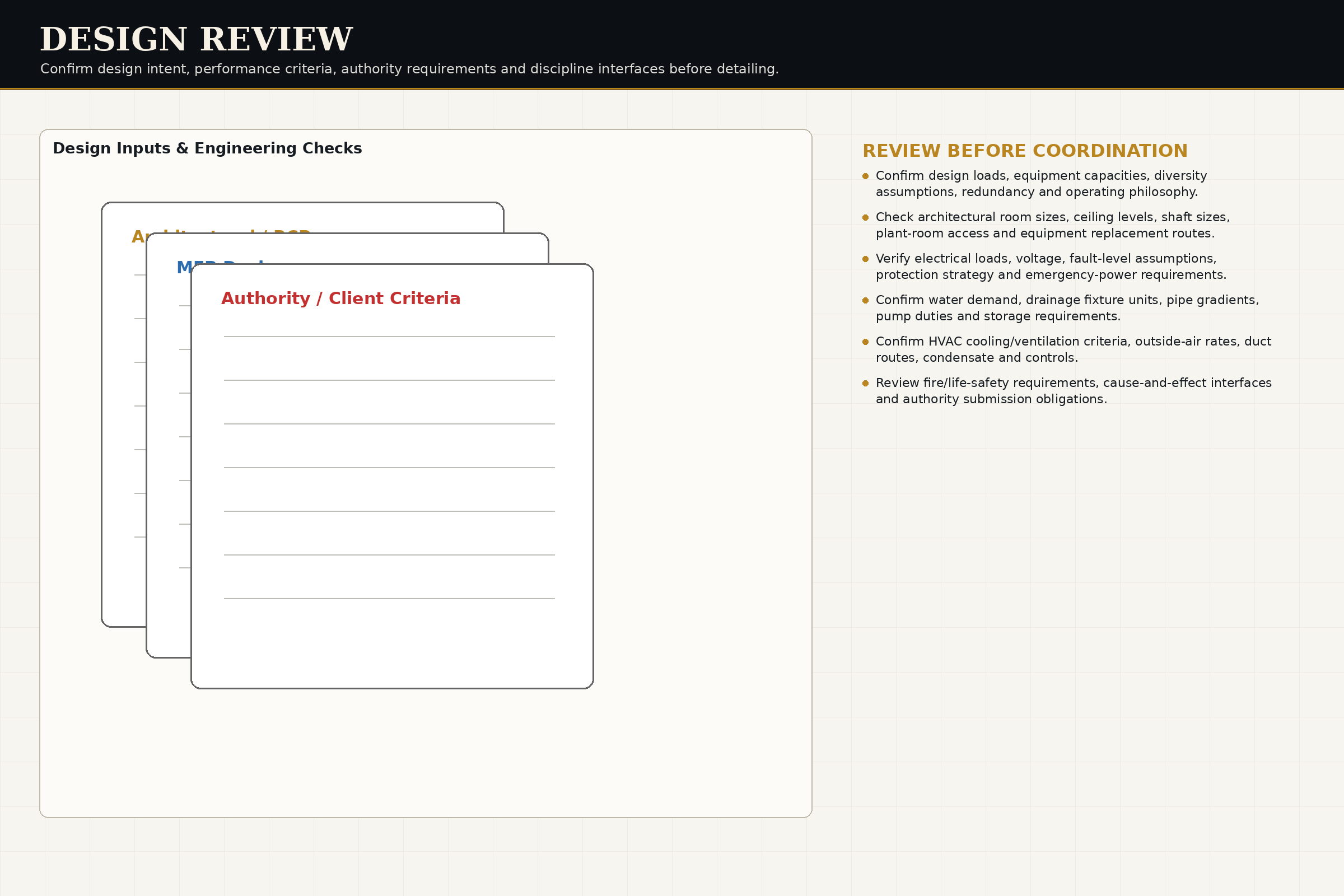Image resolution: width=1344 pixels, height=896 pixels.
Task: Select the Review fire/life-safety requirements text
Action: coord(1074,391)
